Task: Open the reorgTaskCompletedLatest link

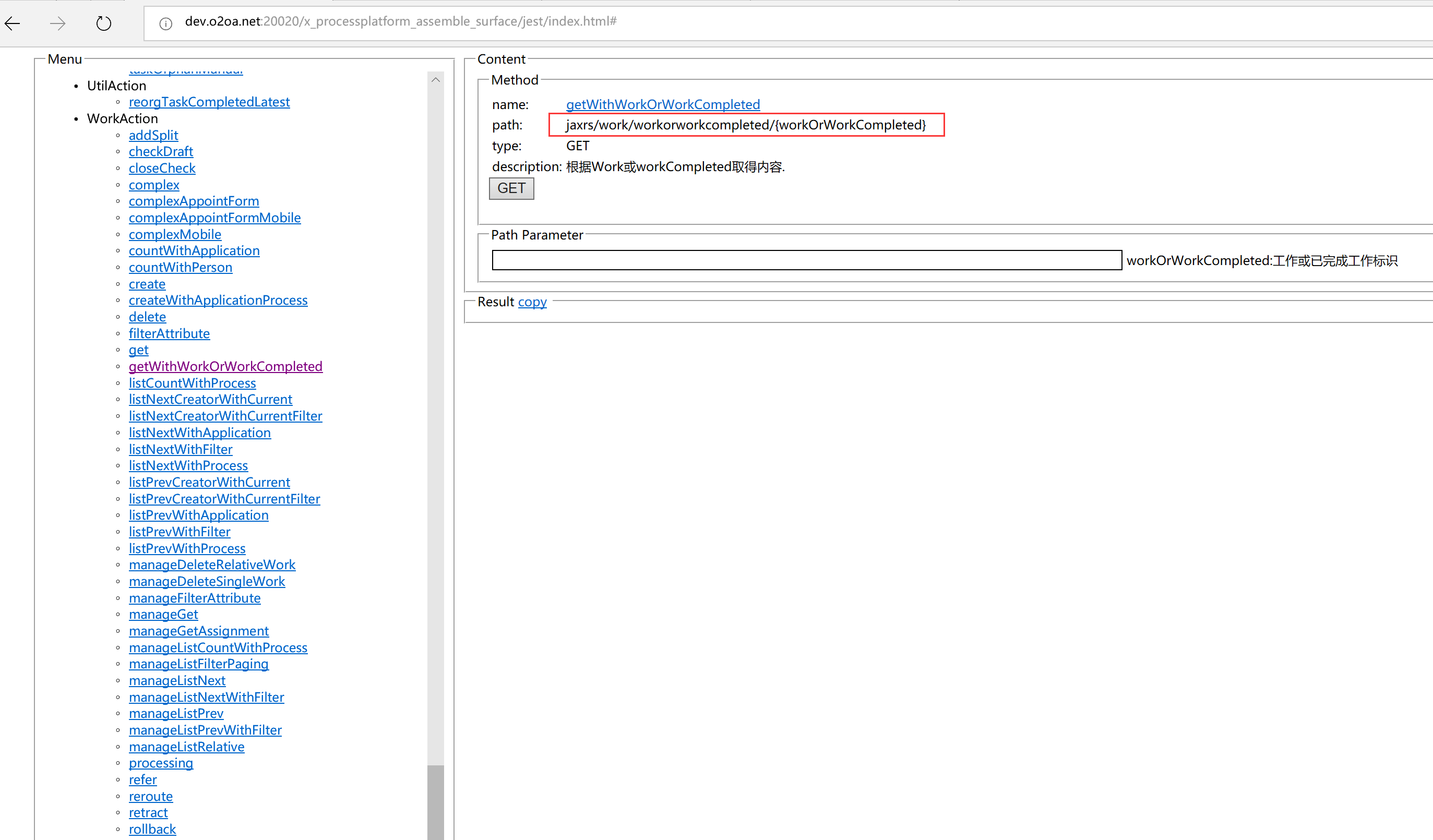Action: click(x=209, y=102)
